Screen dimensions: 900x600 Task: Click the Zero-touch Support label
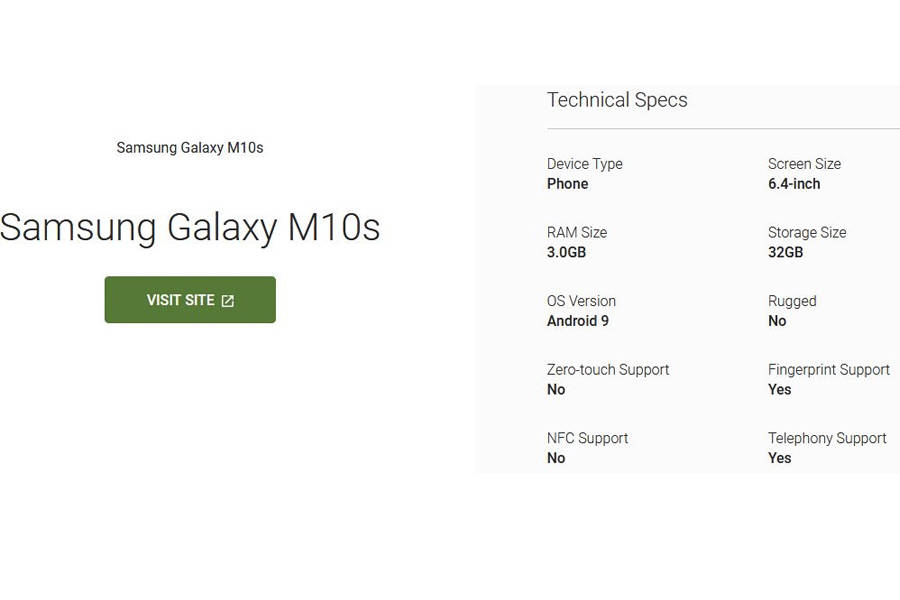tap(608, 369)
